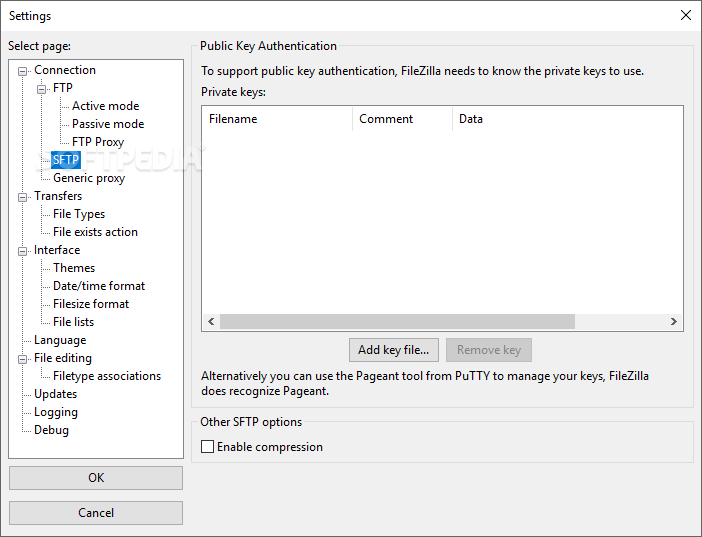Select the Themes page
702x537 pixels.
coord(74,268)
